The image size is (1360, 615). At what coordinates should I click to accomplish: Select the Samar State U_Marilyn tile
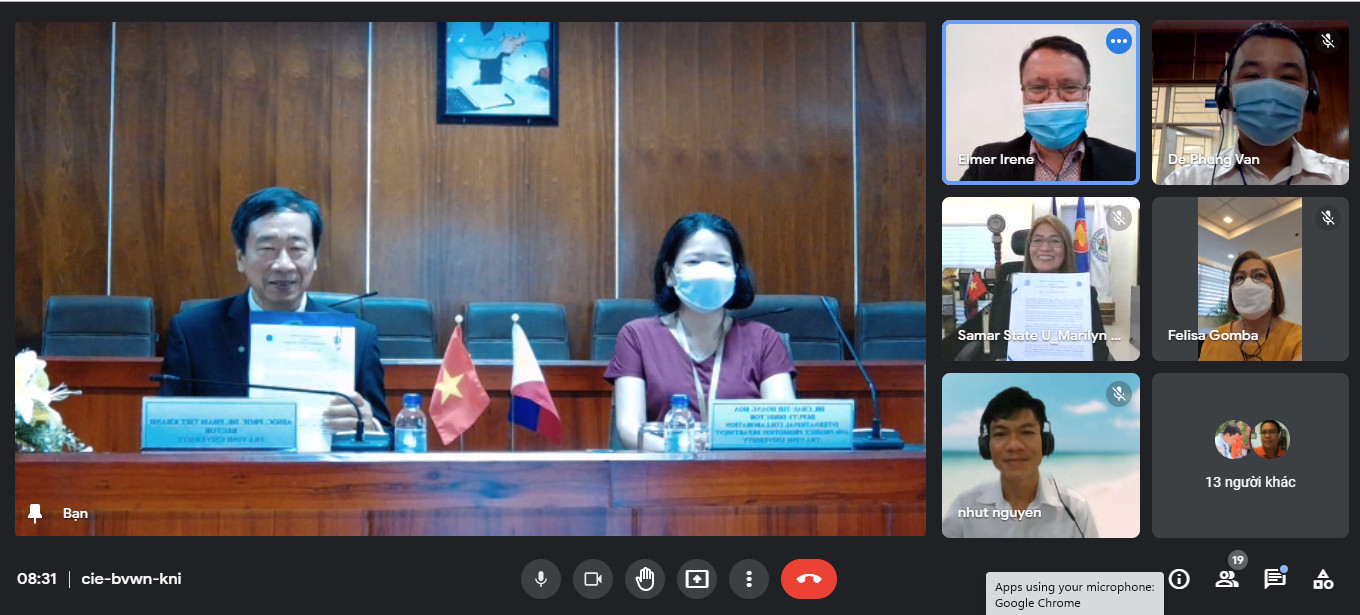1040,278
